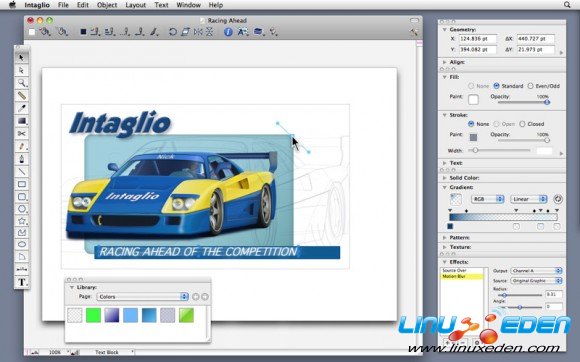
Task: Click the black square fill toolbar icon
Action: coord(84,32)
